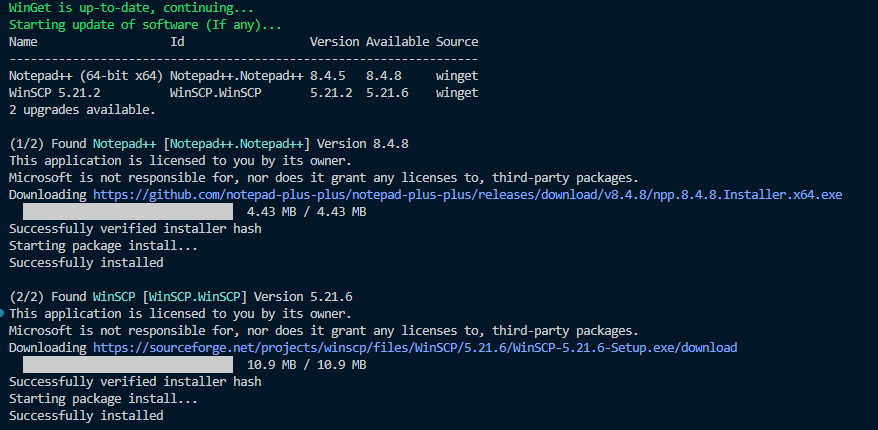
Task: Select 'Starting update of software (If any)...' line
Action: pyautogui.click(x=146, y=25)
